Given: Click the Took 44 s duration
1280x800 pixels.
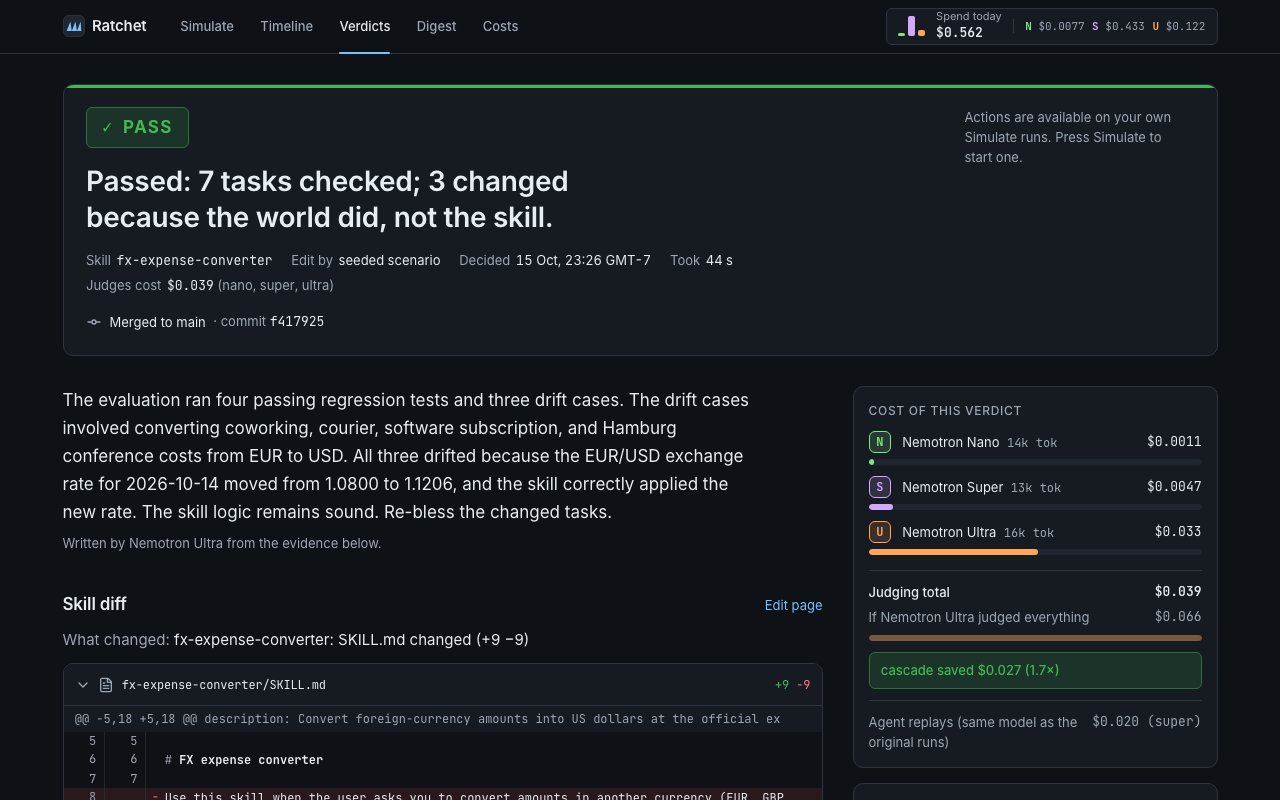Looking at the screenshot, I should tap(719, 260).
